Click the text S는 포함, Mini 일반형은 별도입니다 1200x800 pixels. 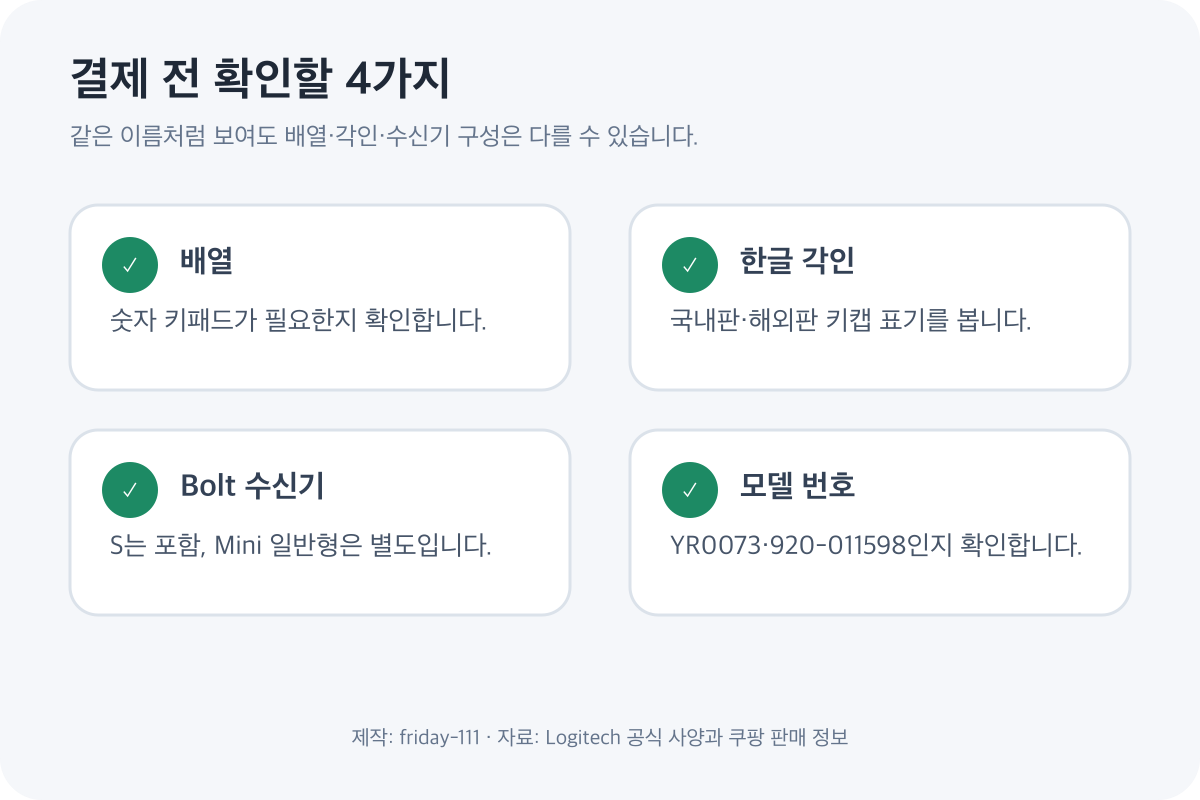tap(300, 546)
